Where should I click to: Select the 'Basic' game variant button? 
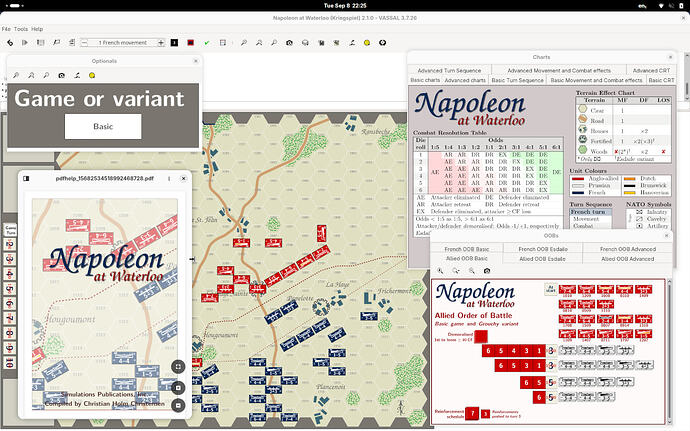[x=103, y=126]
